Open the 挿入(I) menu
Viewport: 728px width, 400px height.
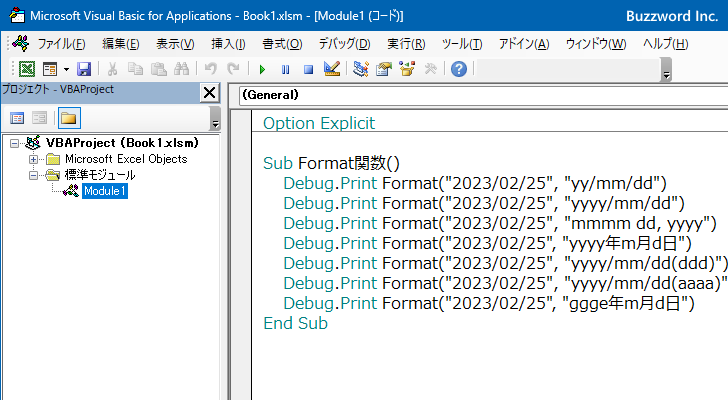(228, 44)
